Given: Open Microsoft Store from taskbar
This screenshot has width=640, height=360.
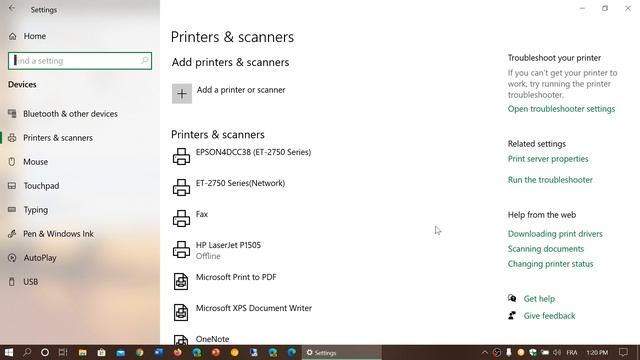Looking at the screenshot, I should (102, 352).
